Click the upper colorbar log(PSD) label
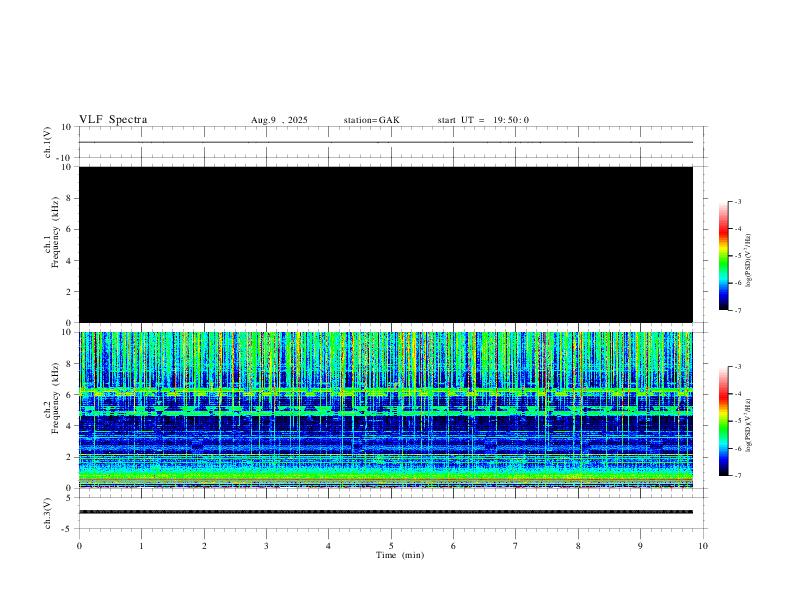The height and width of the screenshot is (612, 792). 748,256
